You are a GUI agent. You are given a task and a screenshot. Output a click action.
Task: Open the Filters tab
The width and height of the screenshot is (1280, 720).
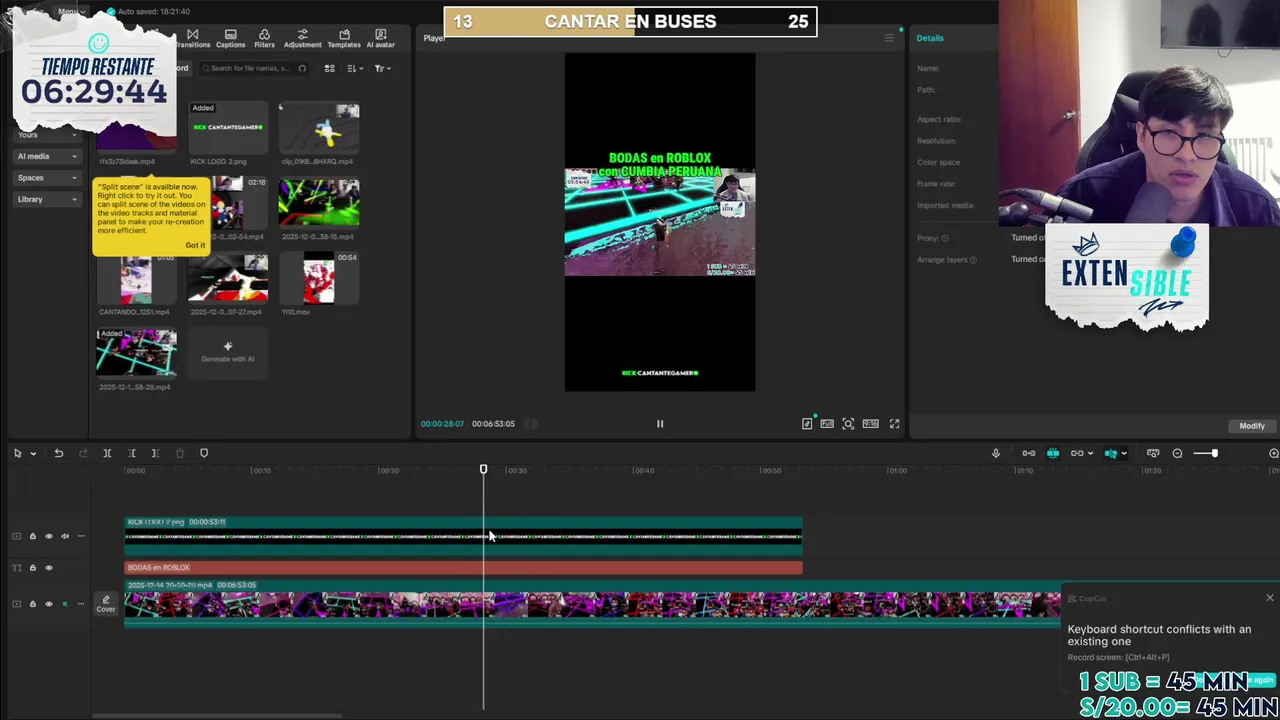pos(264,38)
